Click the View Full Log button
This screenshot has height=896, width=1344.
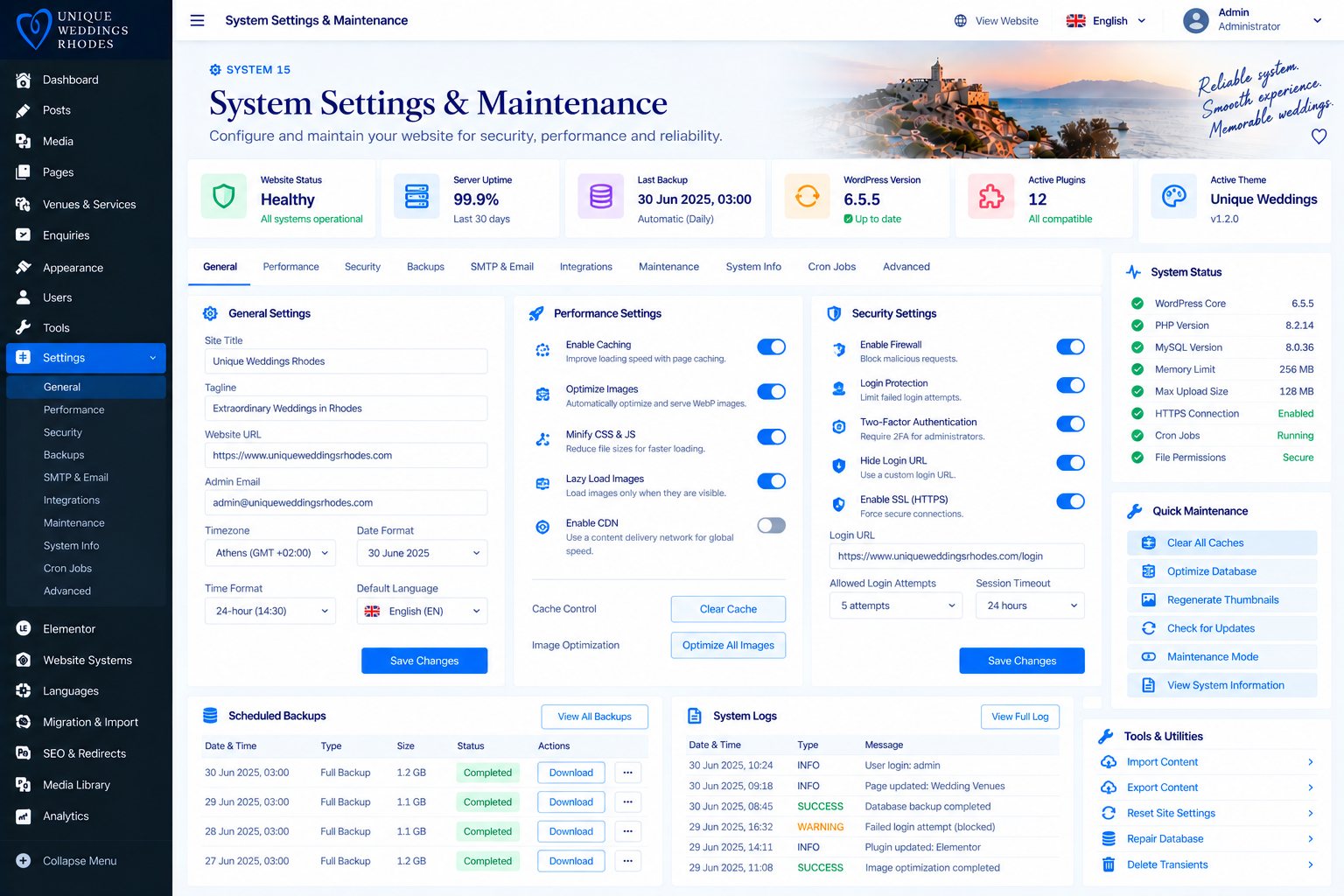coord(1020,717)
